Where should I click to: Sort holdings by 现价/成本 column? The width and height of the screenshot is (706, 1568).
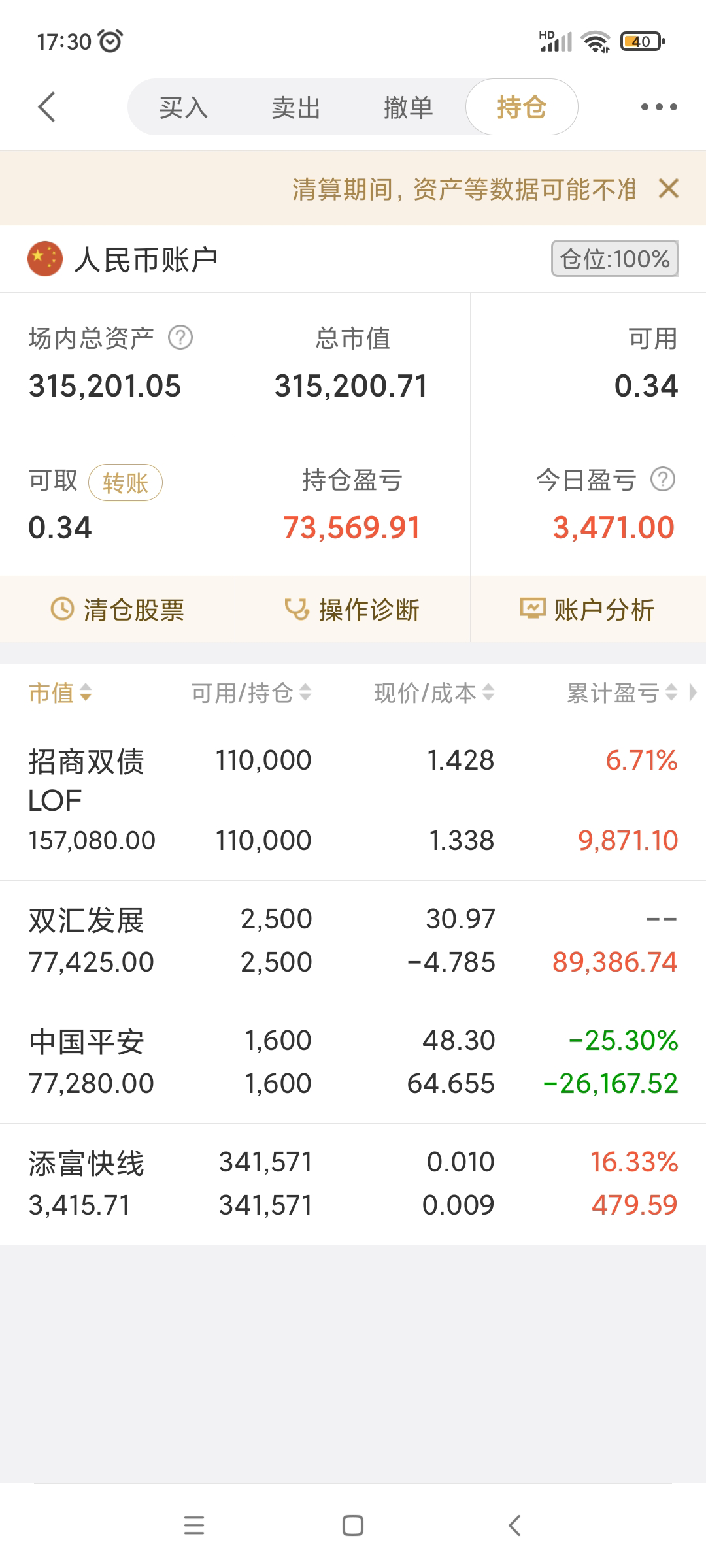(x=434, y=693)
